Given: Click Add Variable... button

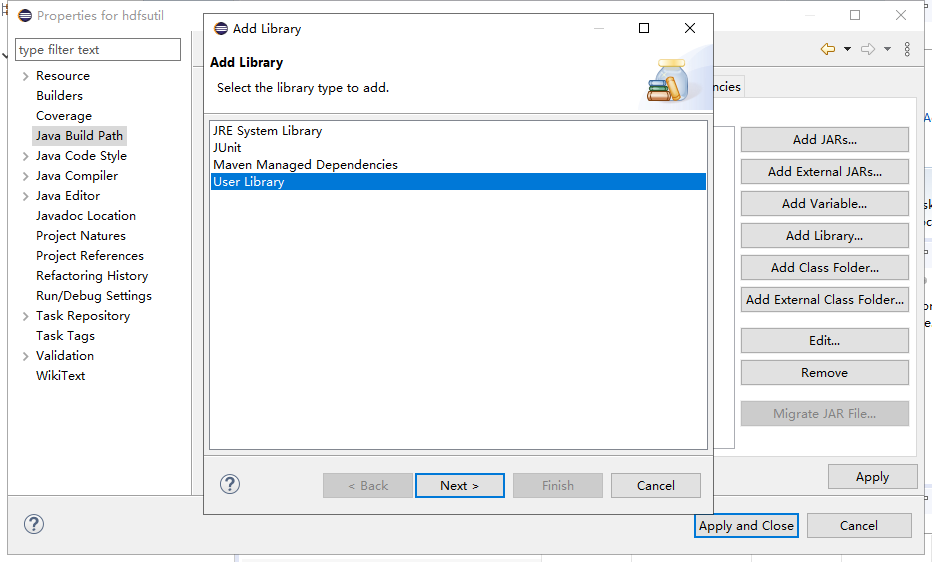Looking at the screenshot, I should 824,204.
